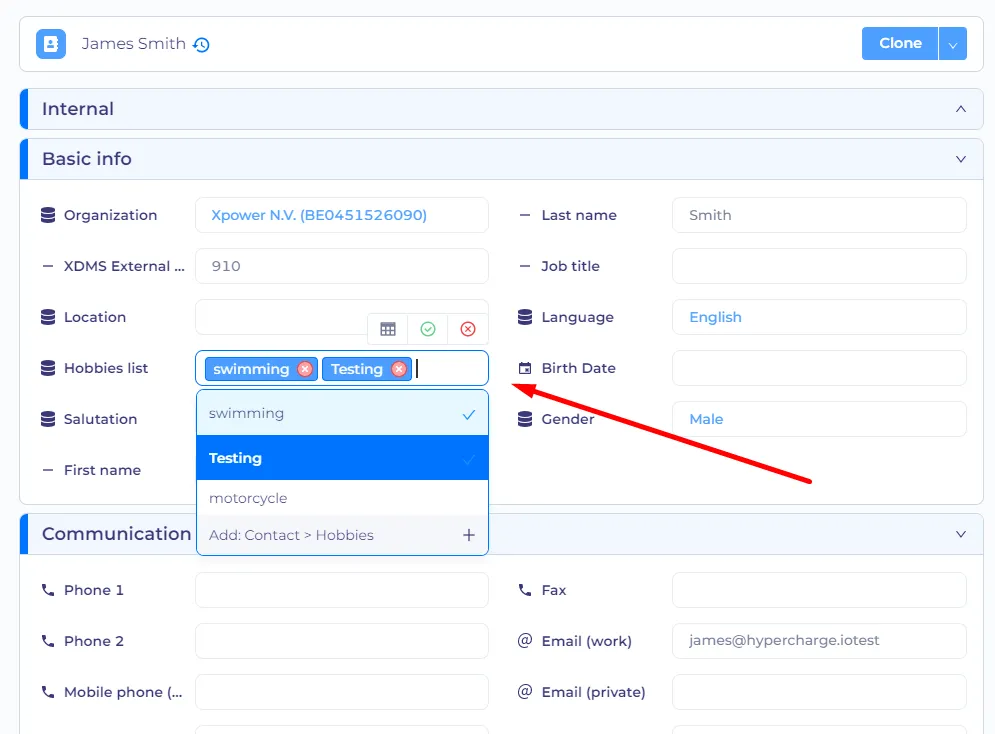Click the database icon beside Salutation

[48, 419]
